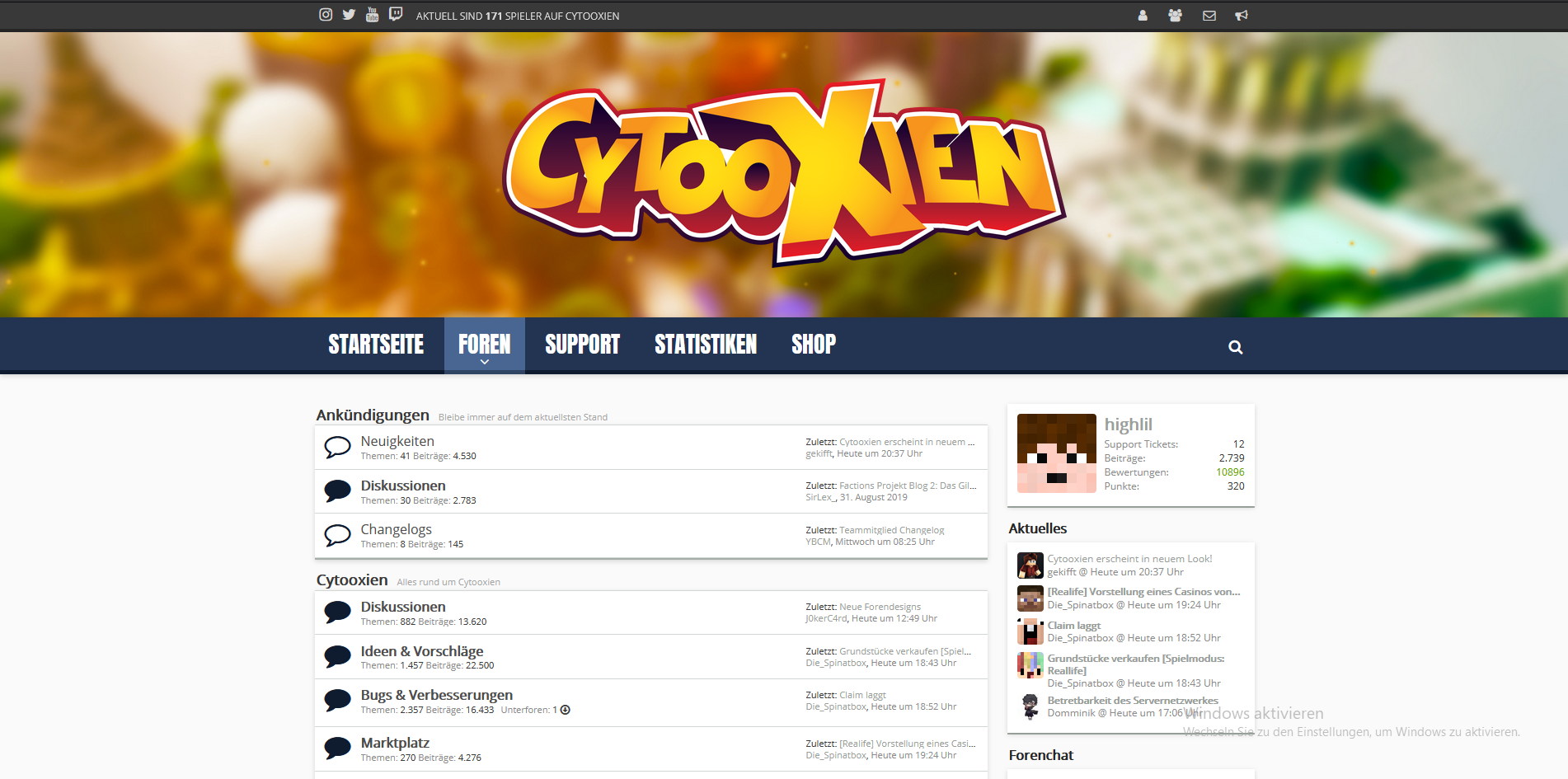The width and height of the screenshot is (1568, 779).
Task: Open the YouTube icon link
Action: coord(372,15)
